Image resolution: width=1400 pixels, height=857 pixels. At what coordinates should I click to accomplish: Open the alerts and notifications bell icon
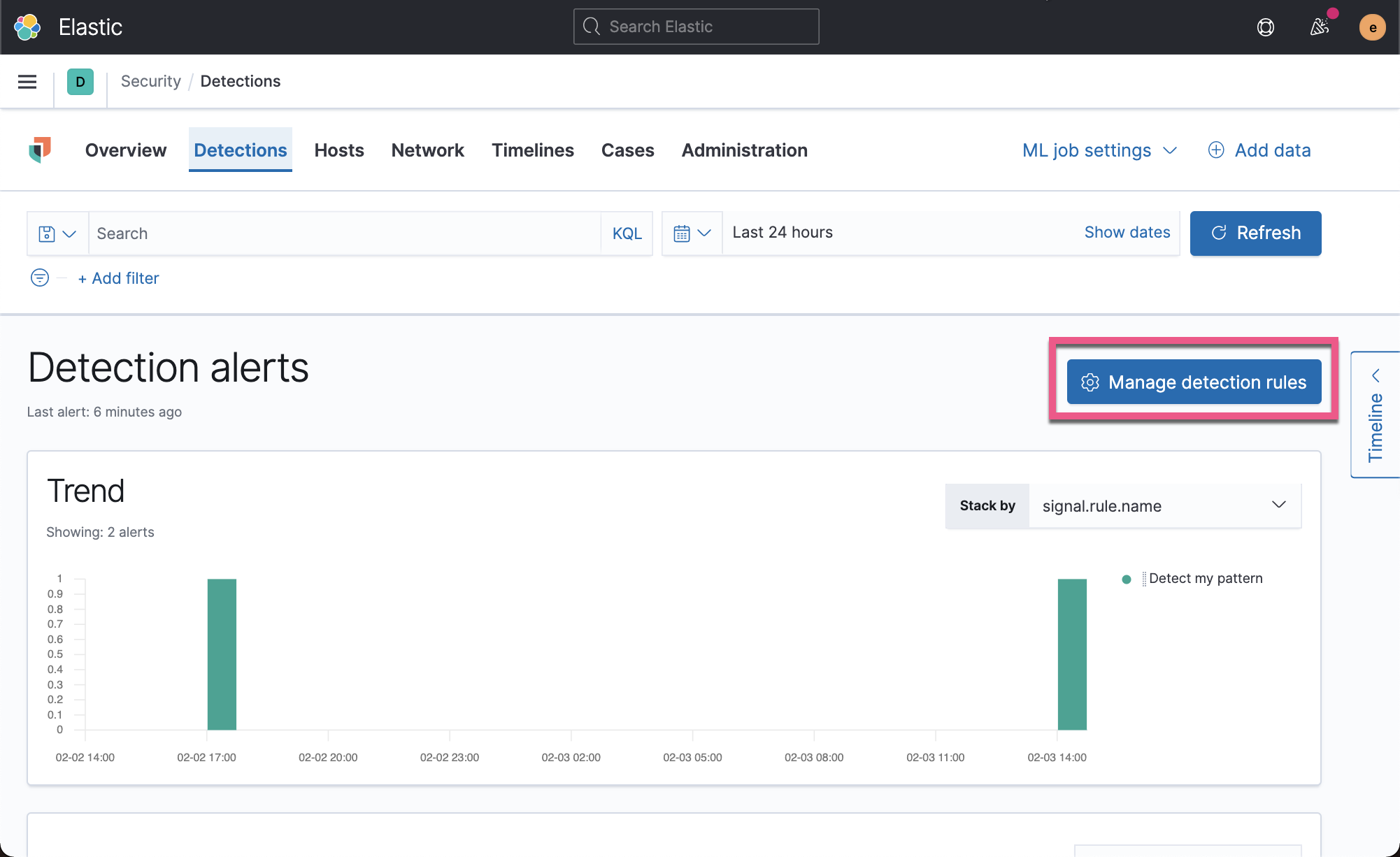pos(1319,27)
